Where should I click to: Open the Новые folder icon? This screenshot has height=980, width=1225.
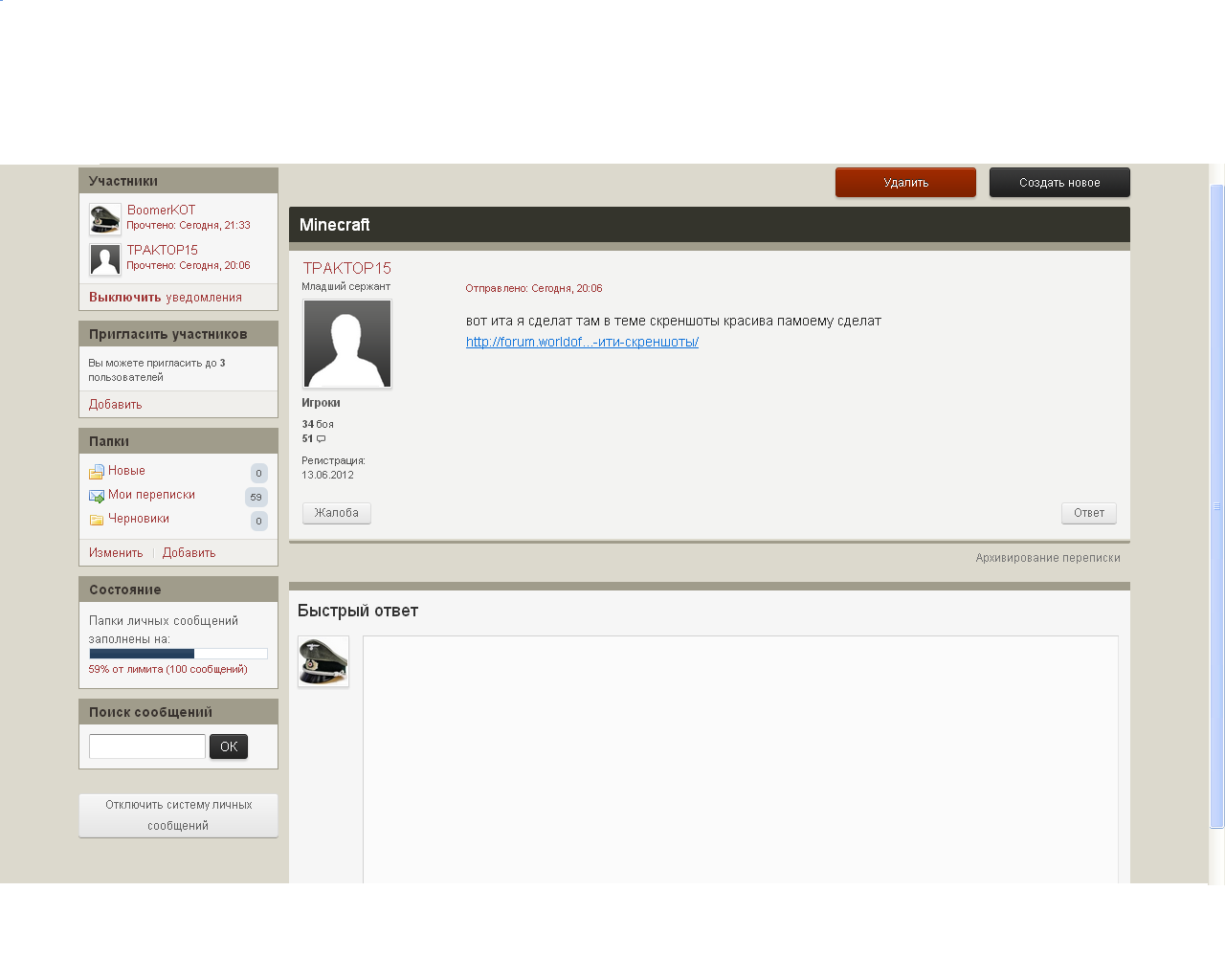click(97, 472)
